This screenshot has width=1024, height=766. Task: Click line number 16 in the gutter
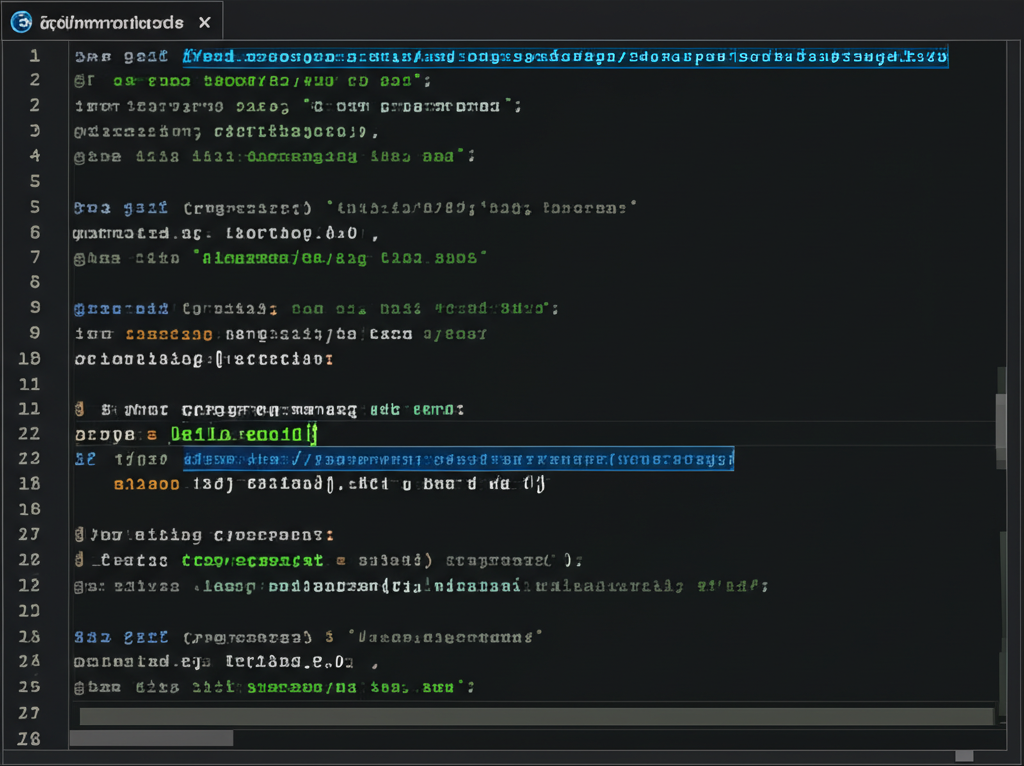point(29,509)
